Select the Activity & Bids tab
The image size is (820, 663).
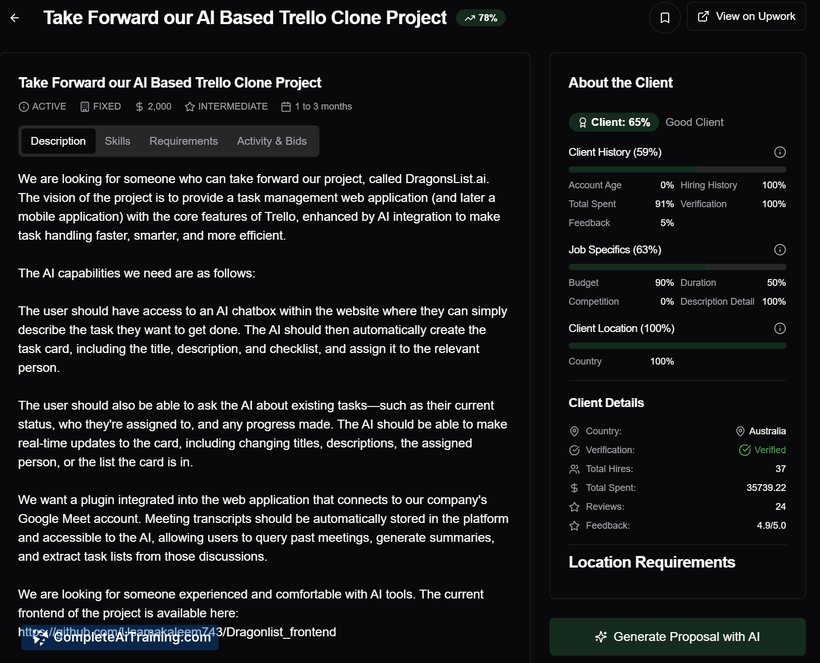click(271, 141)
